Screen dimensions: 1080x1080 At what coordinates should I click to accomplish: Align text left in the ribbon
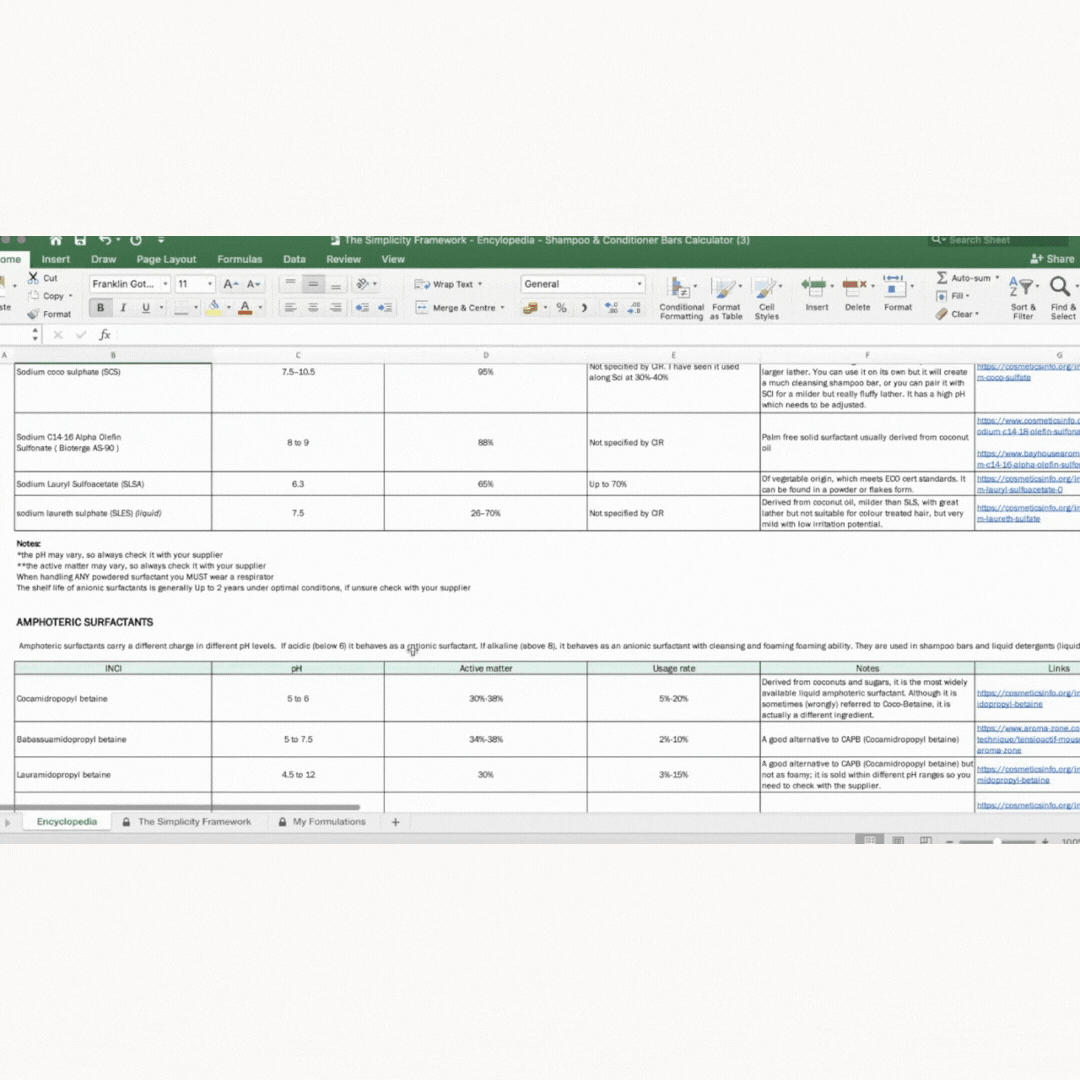tap(291, 308)
